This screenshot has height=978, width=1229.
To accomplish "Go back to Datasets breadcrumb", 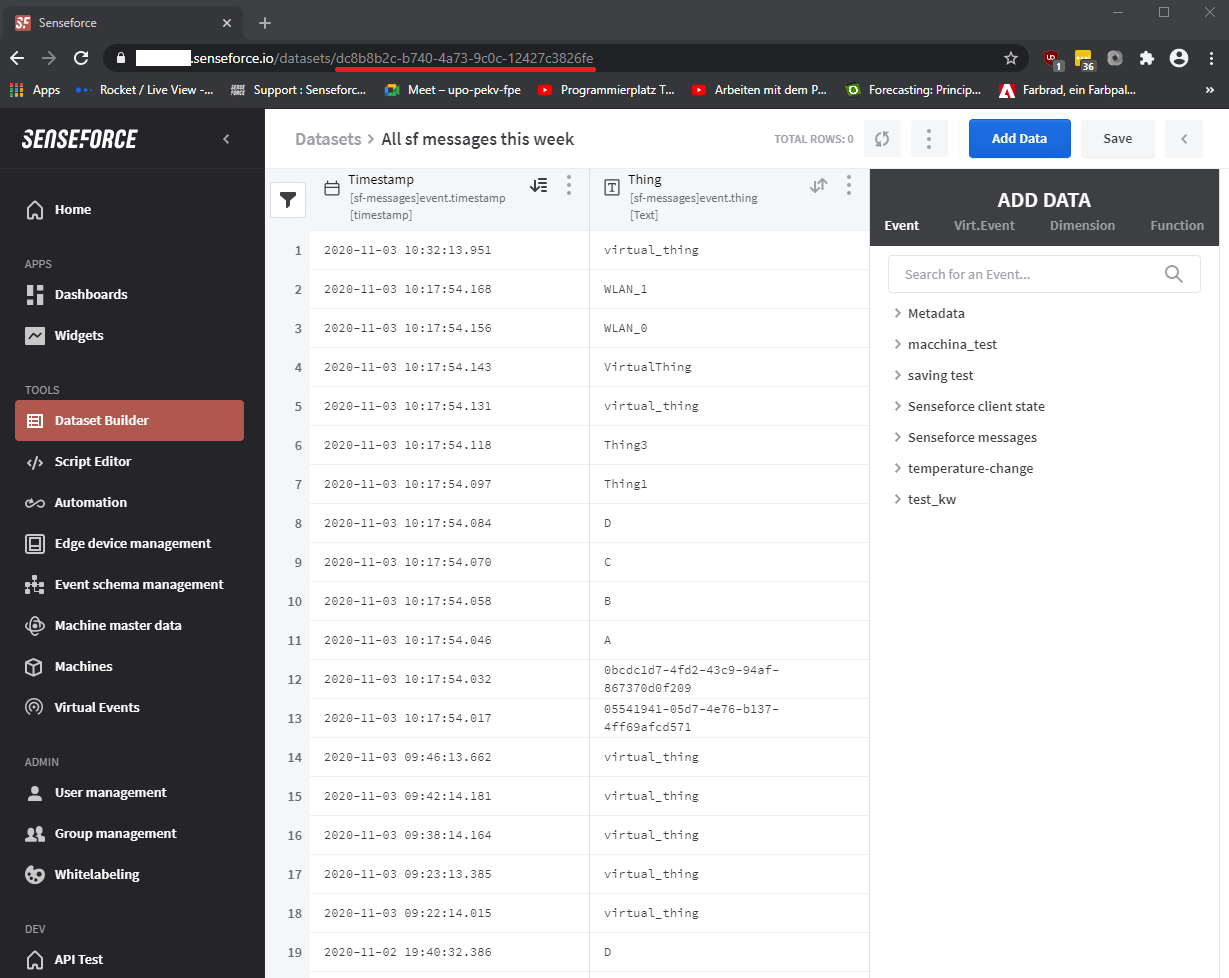I will tap(328, 139).
